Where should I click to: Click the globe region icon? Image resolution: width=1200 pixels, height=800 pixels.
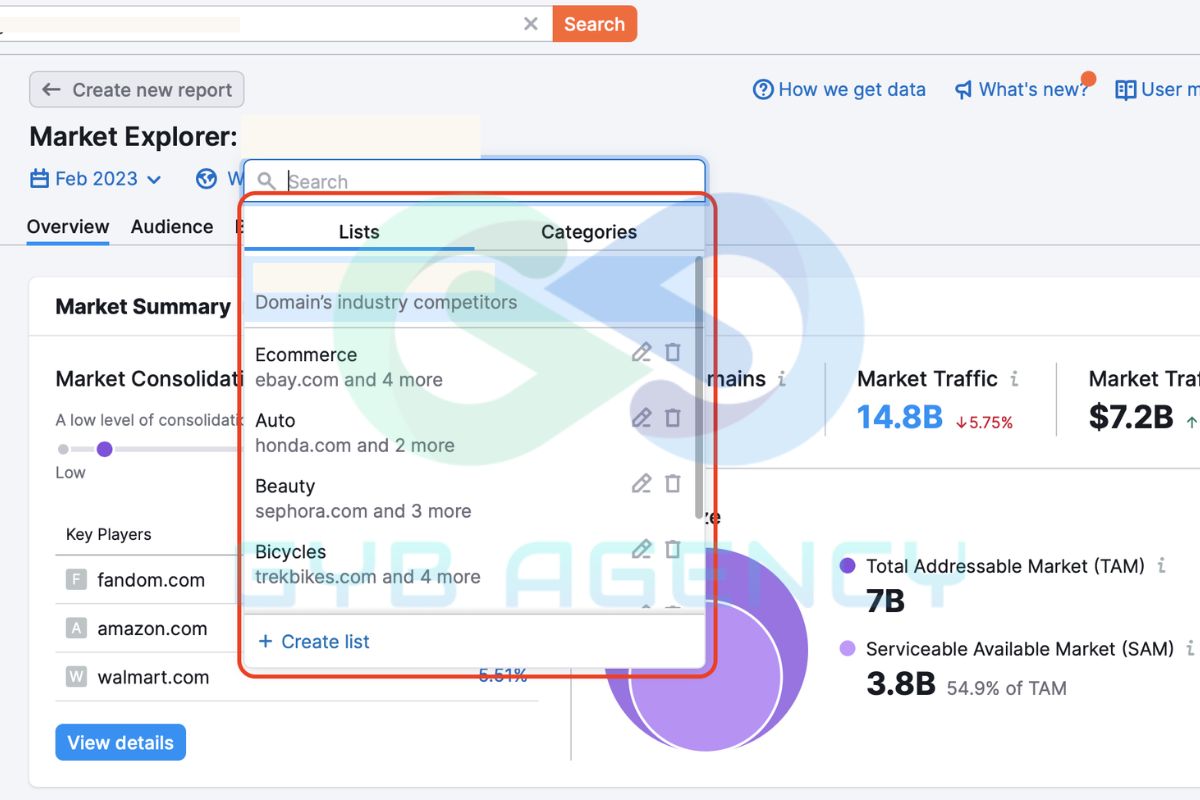207,179
